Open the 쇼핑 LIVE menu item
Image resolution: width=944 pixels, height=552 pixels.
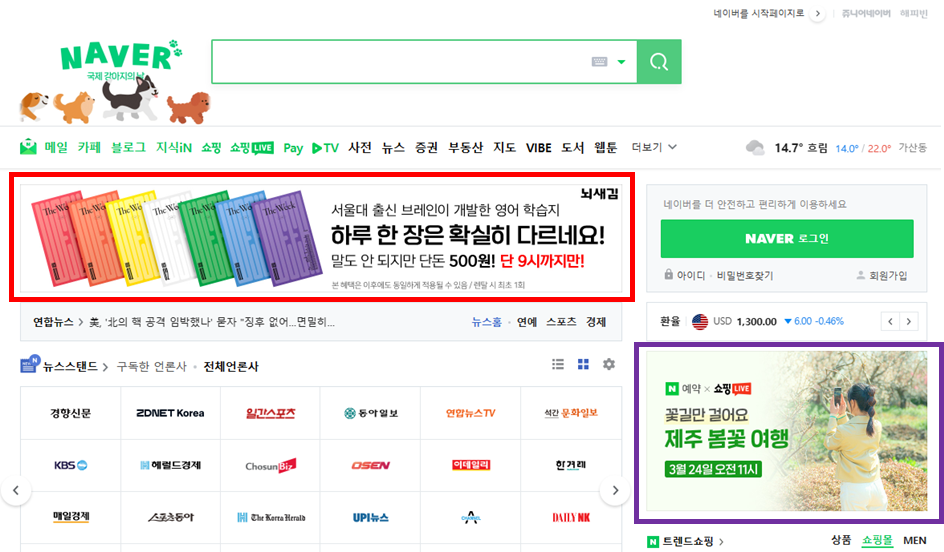(x=252, y=147)
